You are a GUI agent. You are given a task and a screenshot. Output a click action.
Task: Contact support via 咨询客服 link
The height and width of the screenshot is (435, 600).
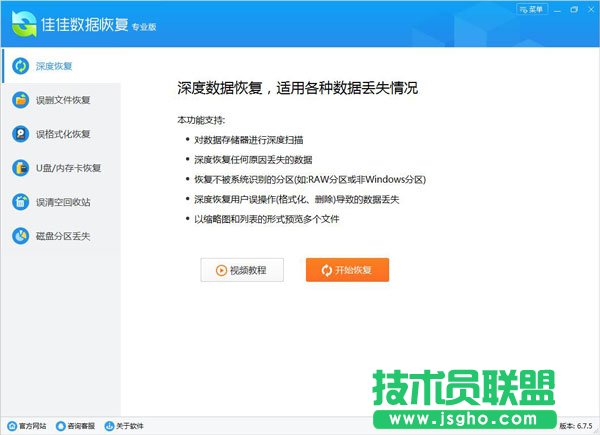click(75, 426)
